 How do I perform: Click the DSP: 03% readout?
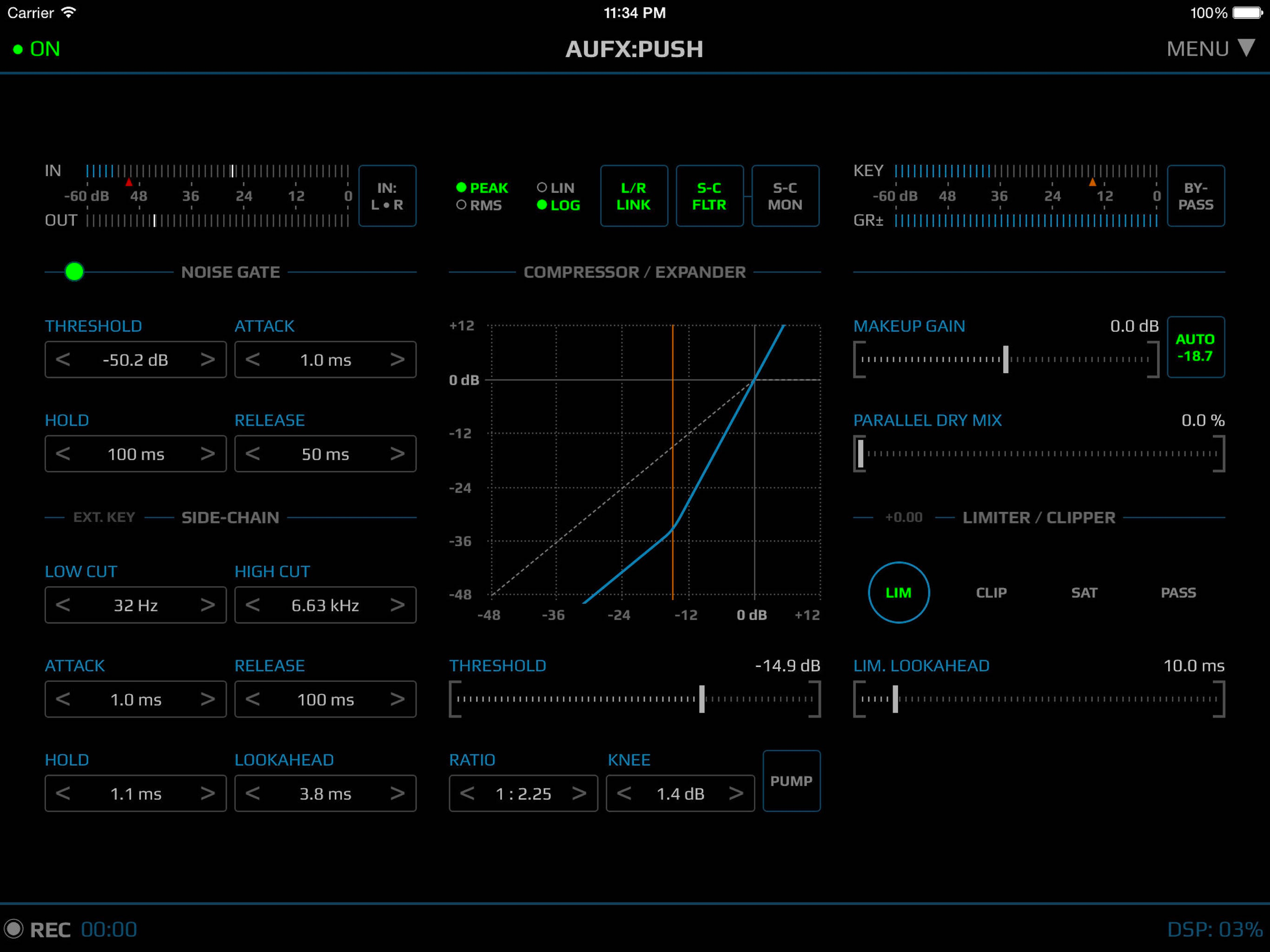tap(1215, 930)
